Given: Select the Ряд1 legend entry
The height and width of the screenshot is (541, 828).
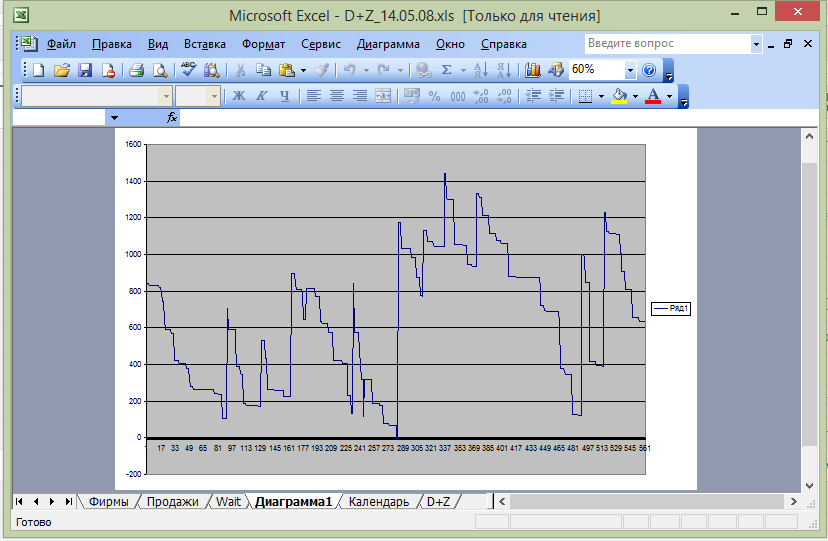Looking at the screenshot, I should click(x=671, y=309).
